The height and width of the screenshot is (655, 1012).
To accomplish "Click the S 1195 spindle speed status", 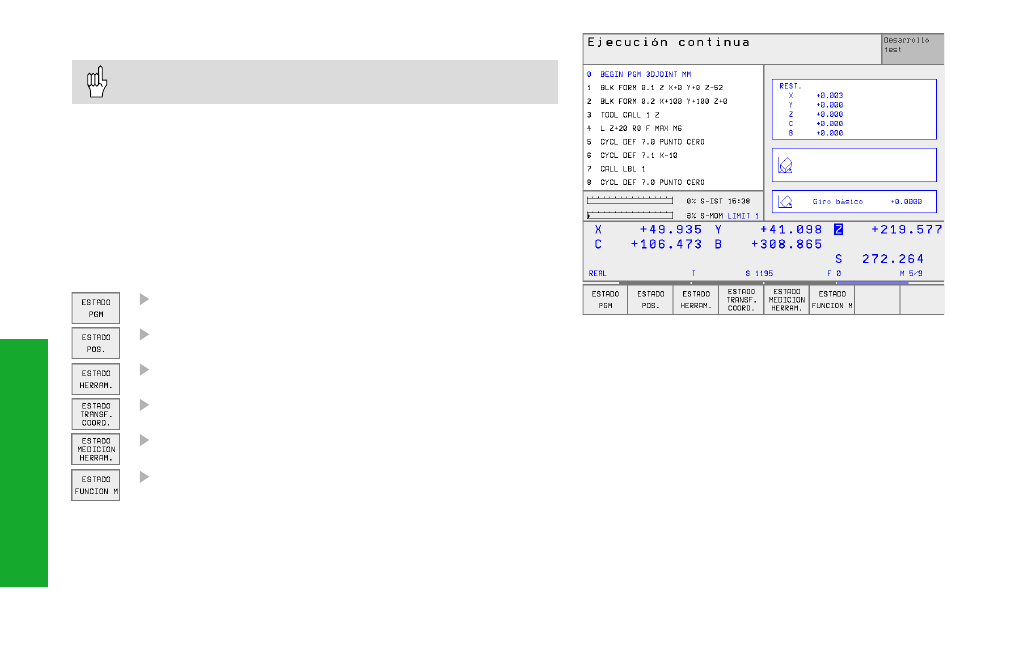I will tap(759, 274).
